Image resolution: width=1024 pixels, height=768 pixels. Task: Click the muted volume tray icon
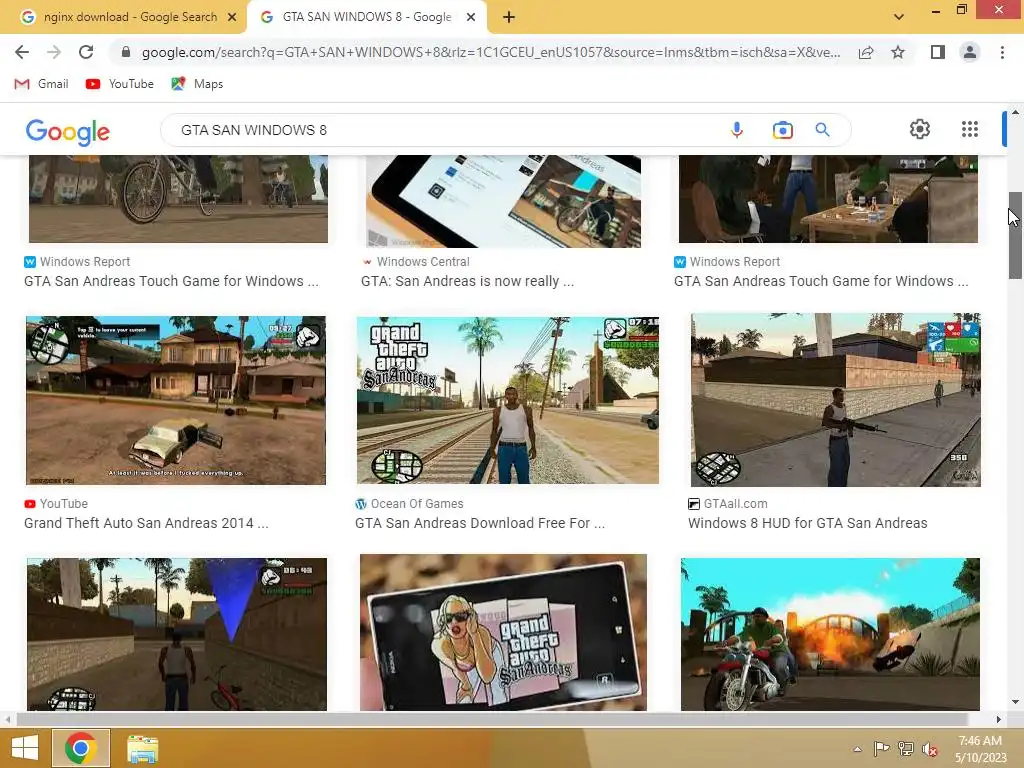pyautogui.click(x=930, y=749)
